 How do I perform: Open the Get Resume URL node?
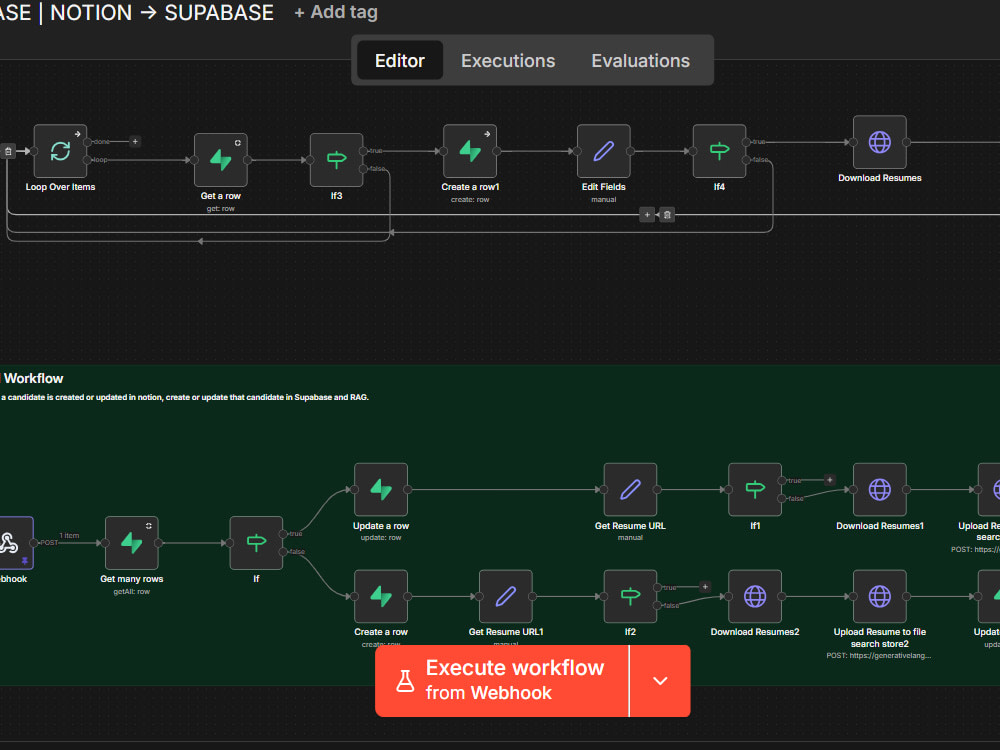pyautogui.click(x=630, y=490)
